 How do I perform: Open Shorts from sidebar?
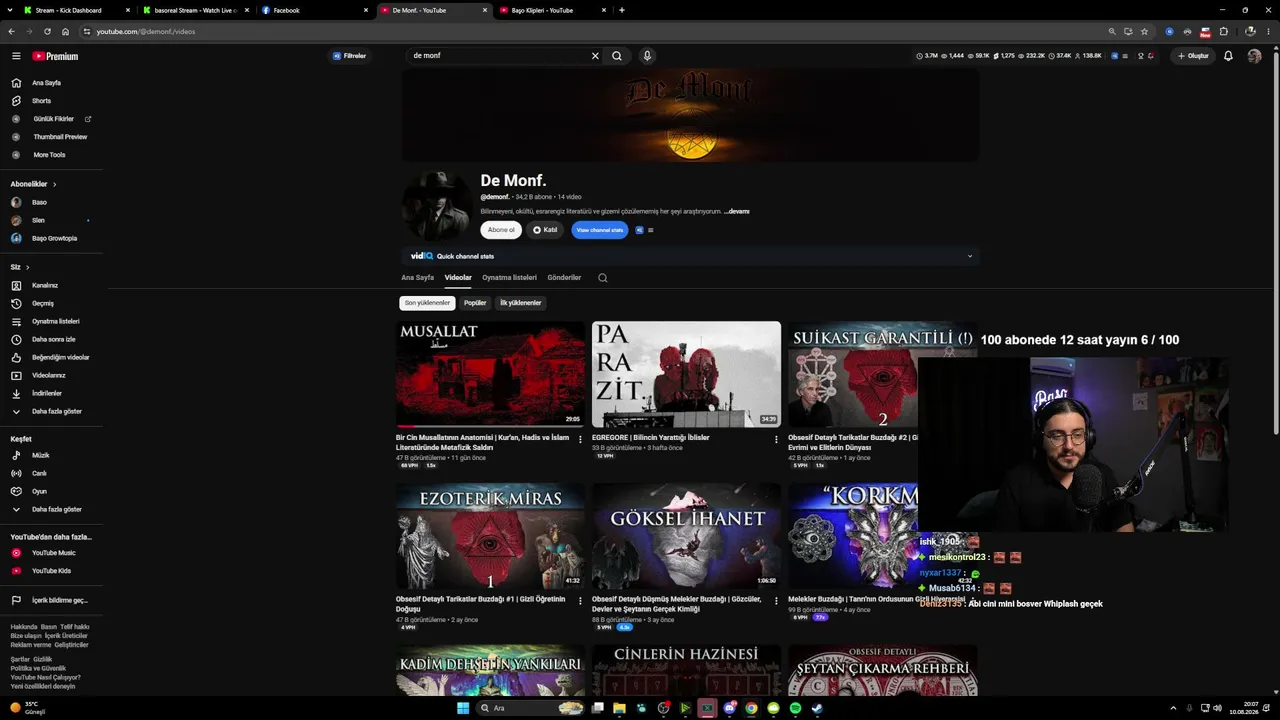41,101
